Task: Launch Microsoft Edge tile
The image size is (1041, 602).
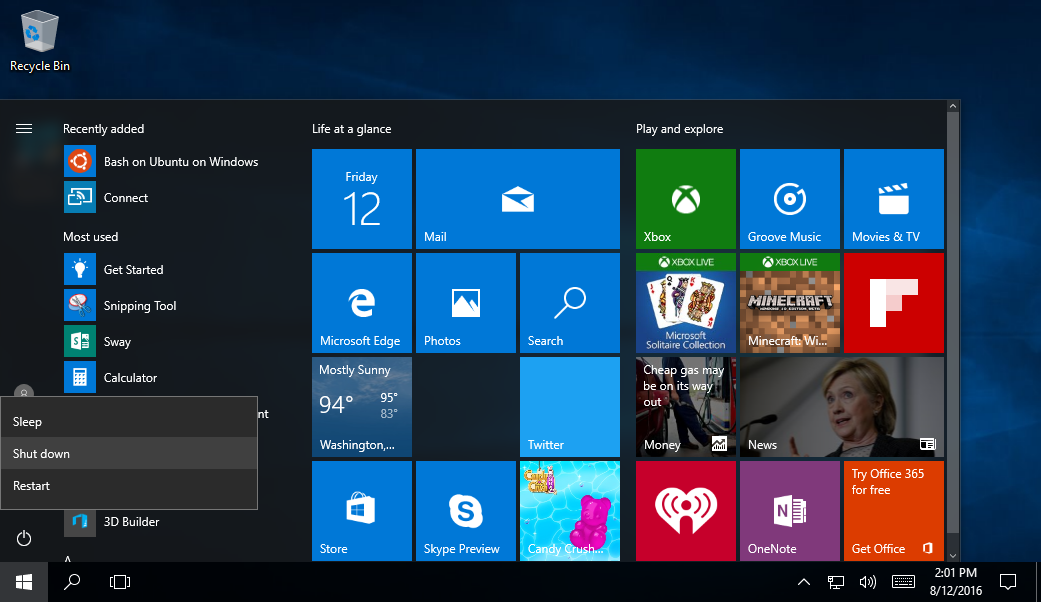Action: (x=362, y=303)
